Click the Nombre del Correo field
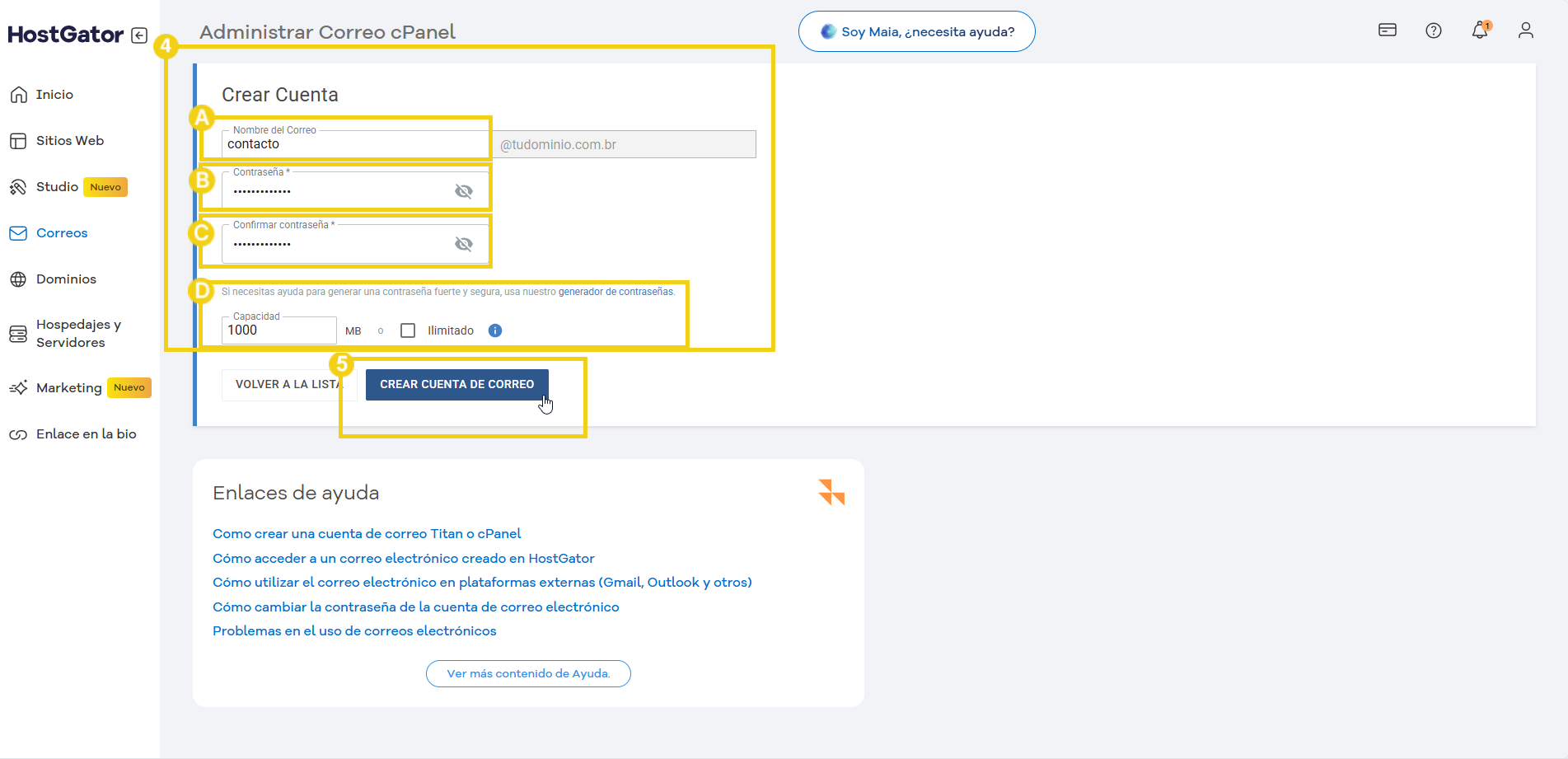This screenshot has height=759, width=1568. (354, 144)
